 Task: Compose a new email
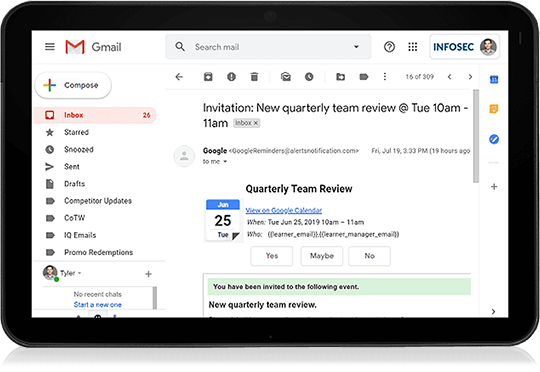(73, 85)
